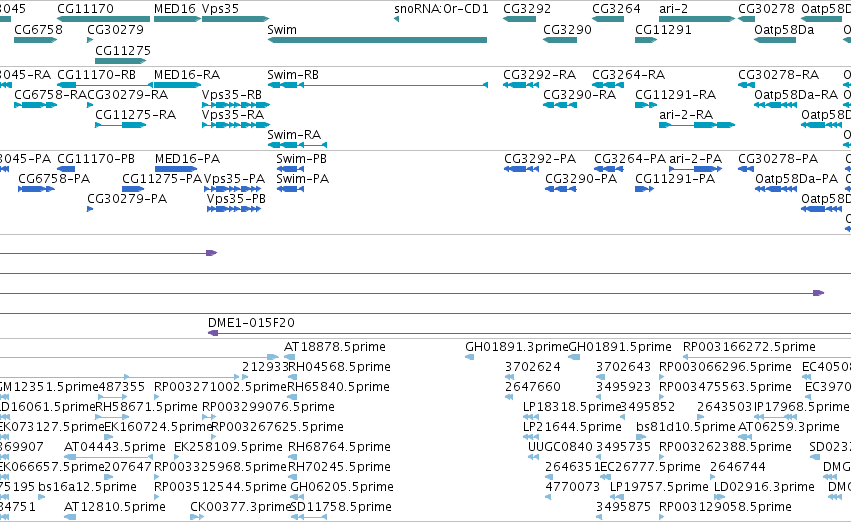
Task: Click the CG30278-RA transcript label
Action: click(x=778, y=74)
